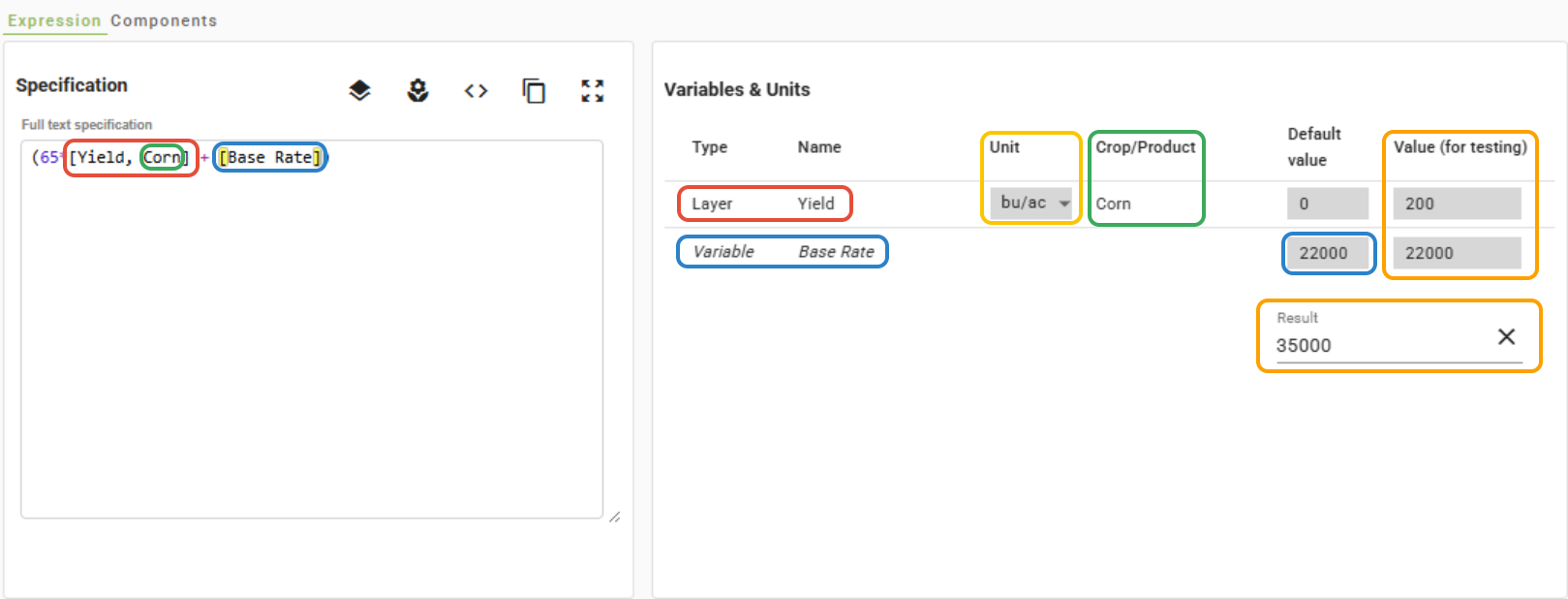This screenshot has height=599, width=1568.
Task: Click the copy specification icon
Action: pos(534,91)
